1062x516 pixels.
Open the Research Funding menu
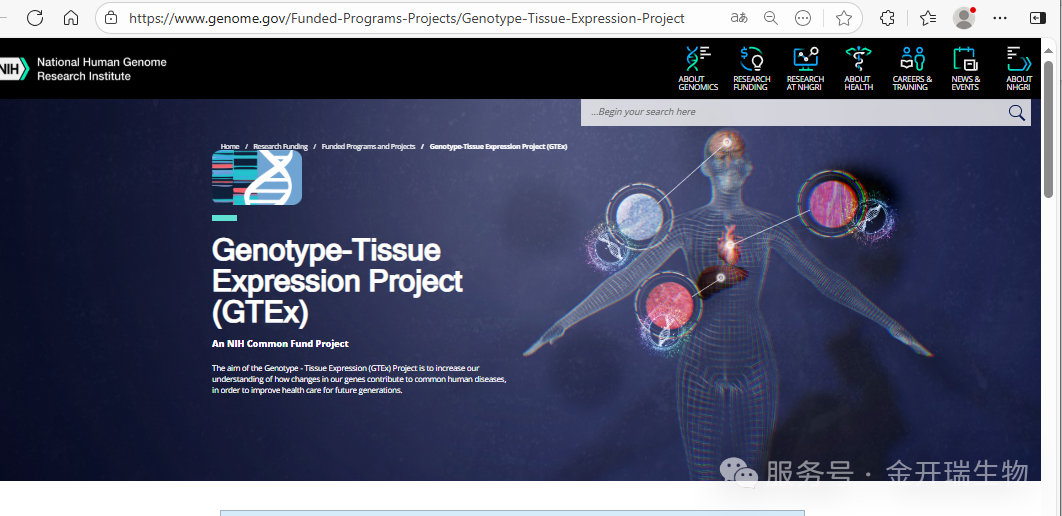tap(752, 68)
